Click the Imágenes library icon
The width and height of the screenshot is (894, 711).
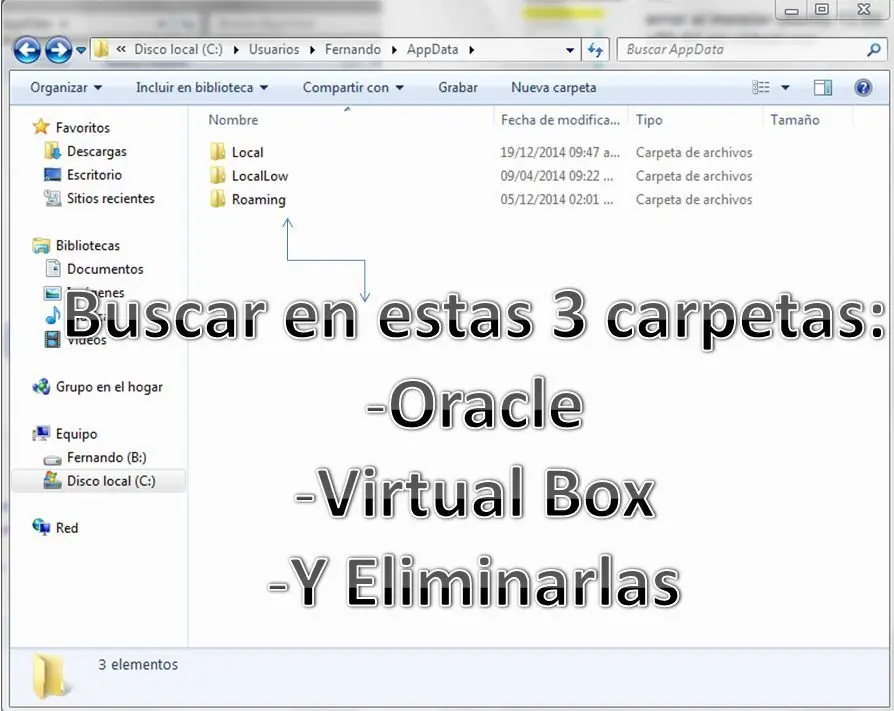pos(52,292)
